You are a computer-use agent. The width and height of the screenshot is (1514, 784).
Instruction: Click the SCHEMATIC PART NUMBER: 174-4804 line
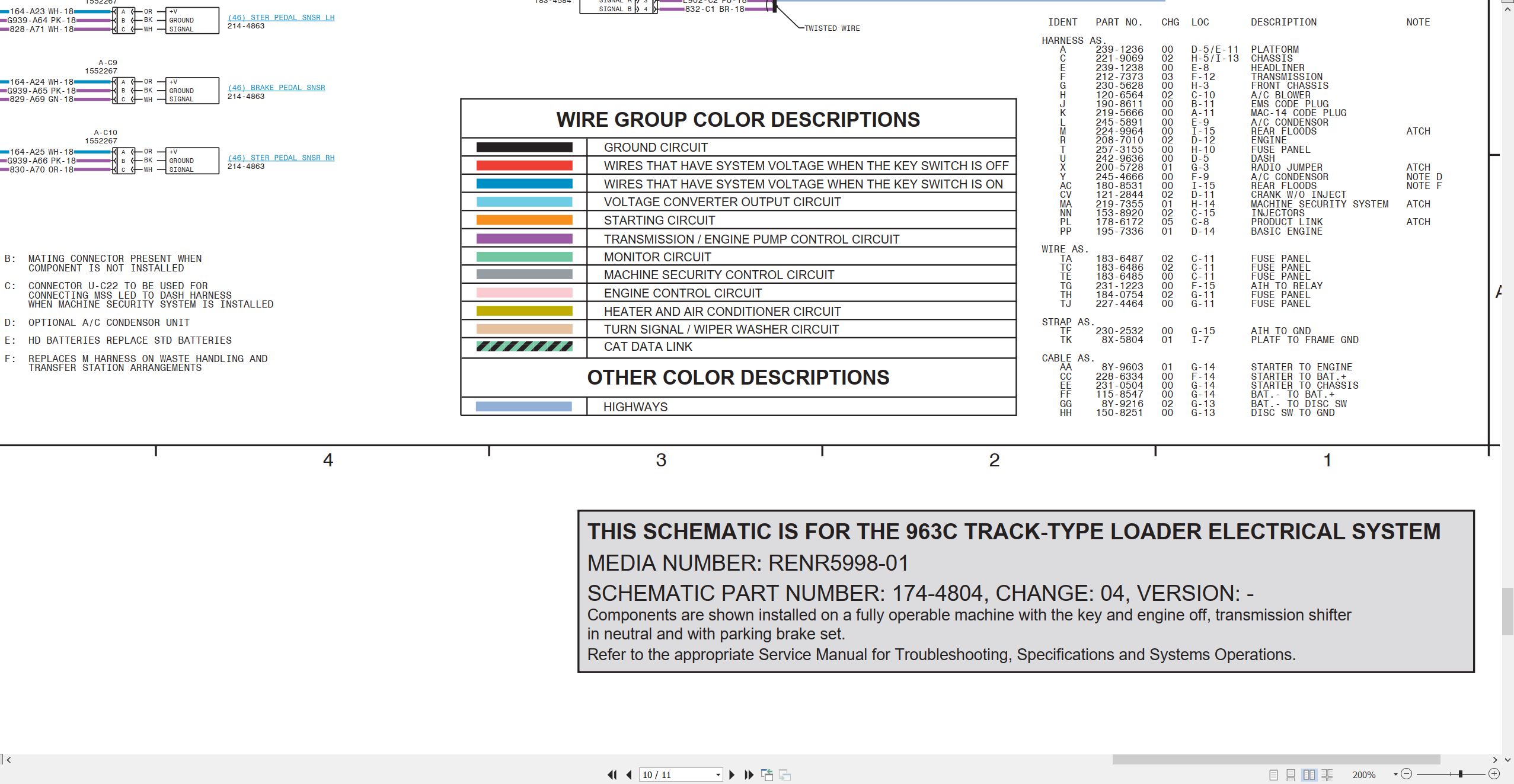920,593
